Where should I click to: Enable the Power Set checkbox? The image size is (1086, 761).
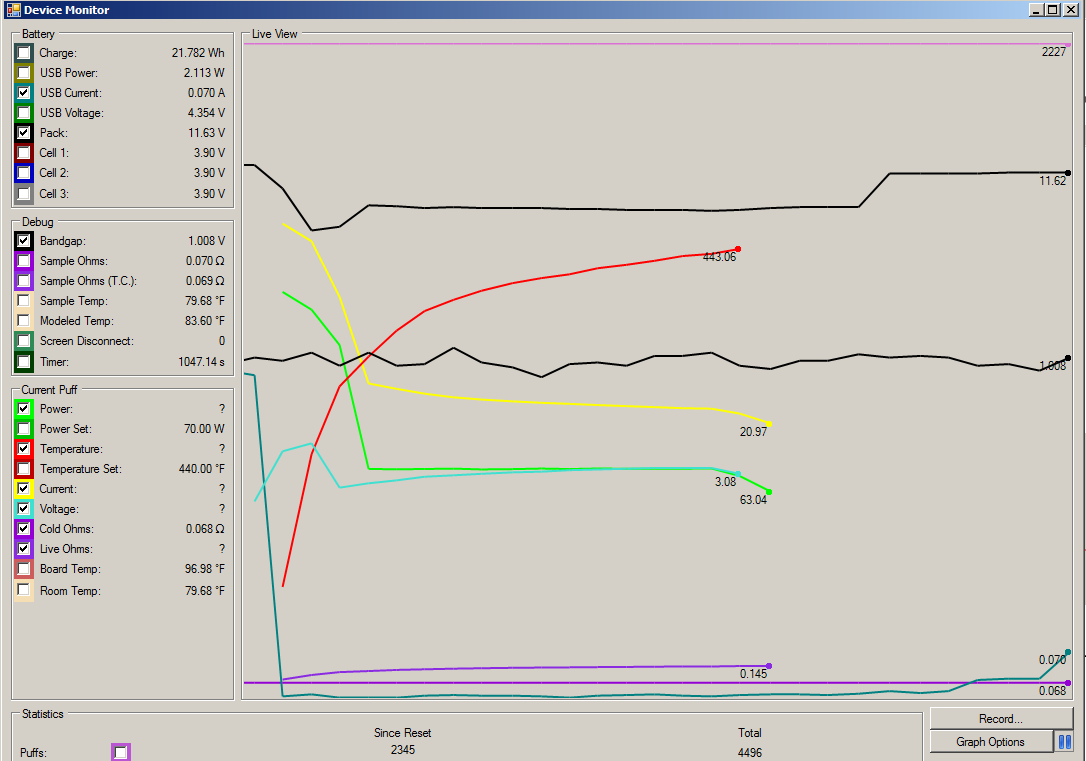pos(23,429)
